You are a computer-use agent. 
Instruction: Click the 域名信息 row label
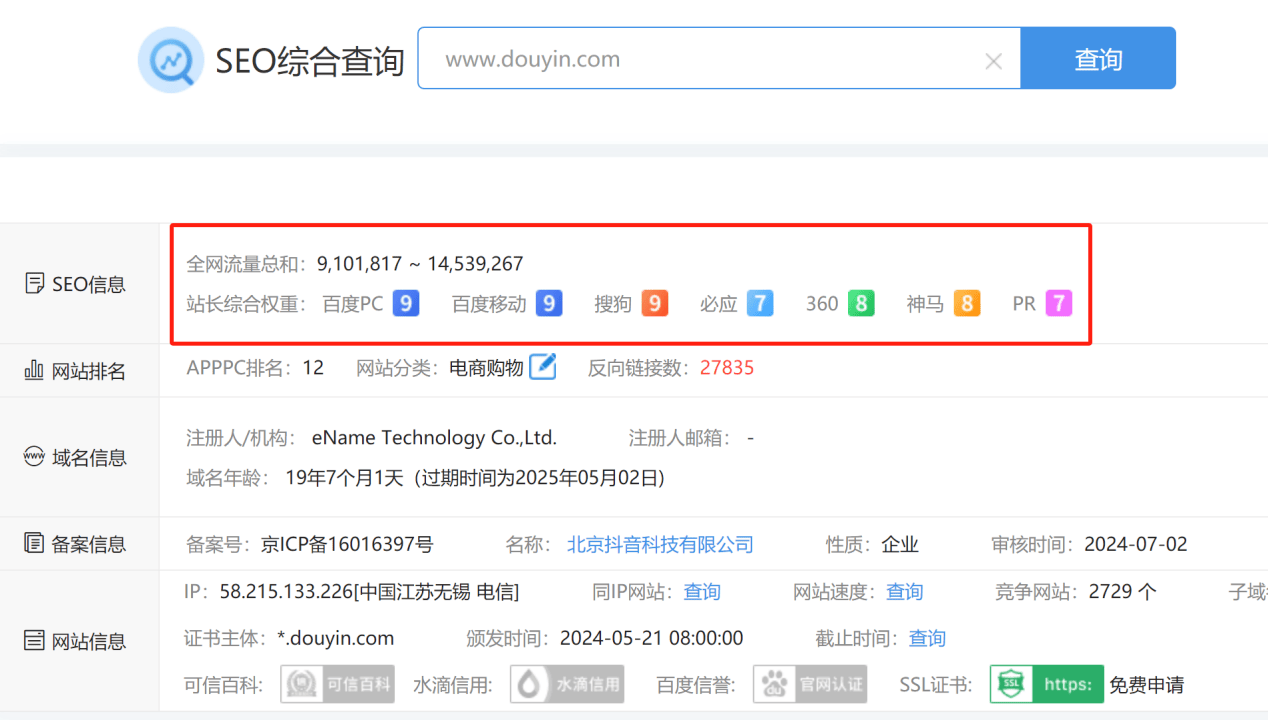coord(89,458)
